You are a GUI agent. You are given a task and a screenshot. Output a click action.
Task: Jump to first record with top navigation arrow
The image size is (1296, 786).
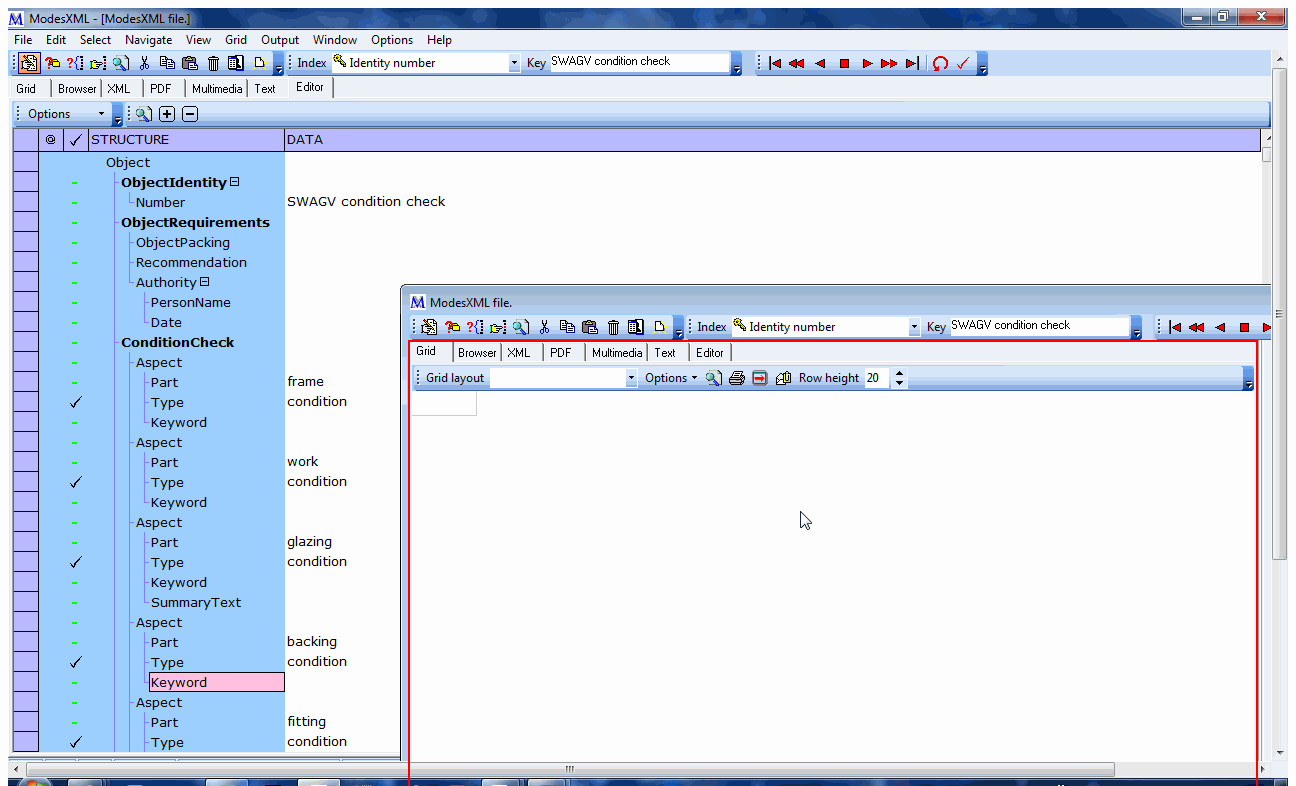[775, 63]
